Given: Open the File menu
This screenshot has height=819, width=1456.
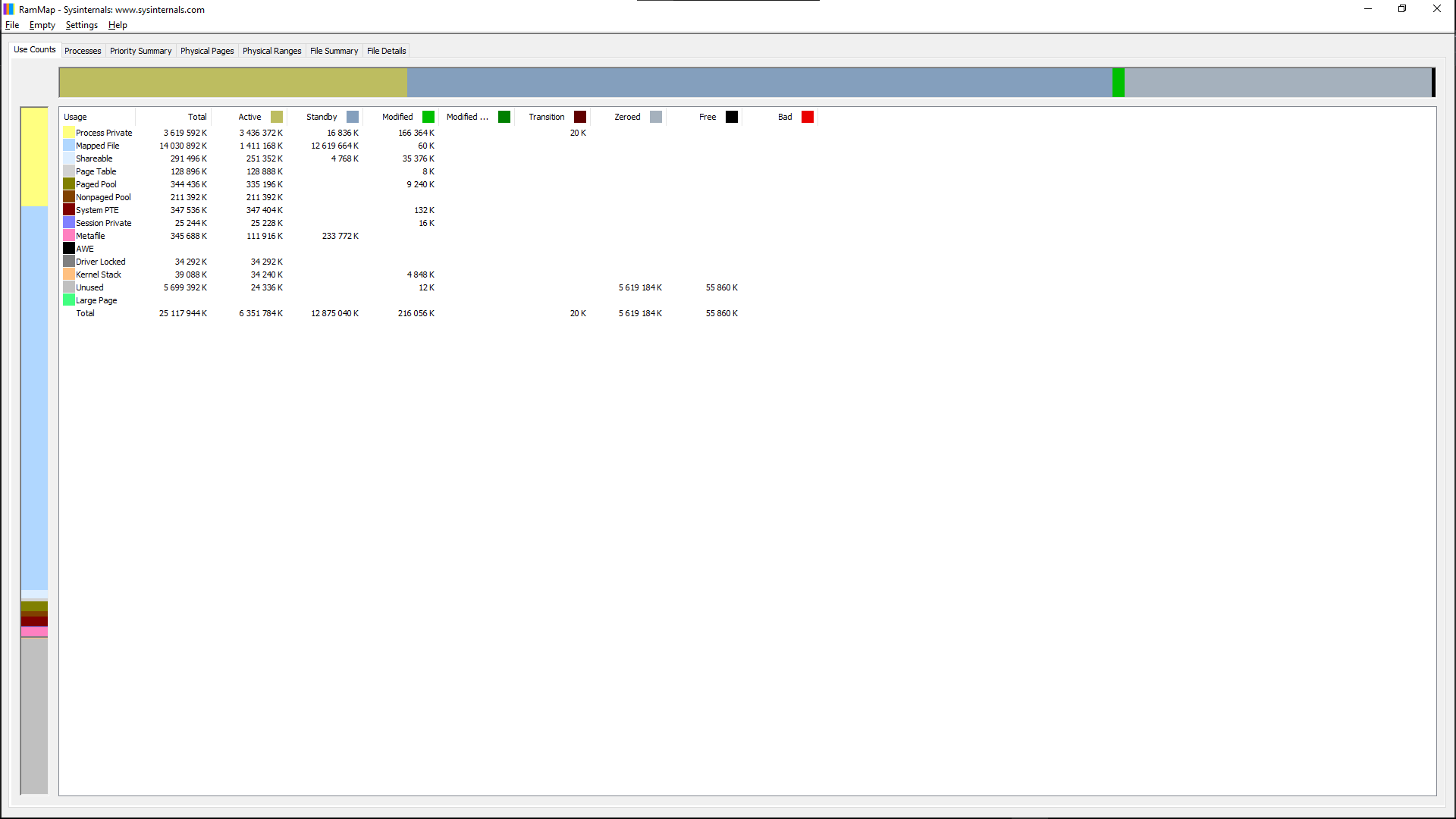Looking at the screenshot, I should [x=12, y=25].
